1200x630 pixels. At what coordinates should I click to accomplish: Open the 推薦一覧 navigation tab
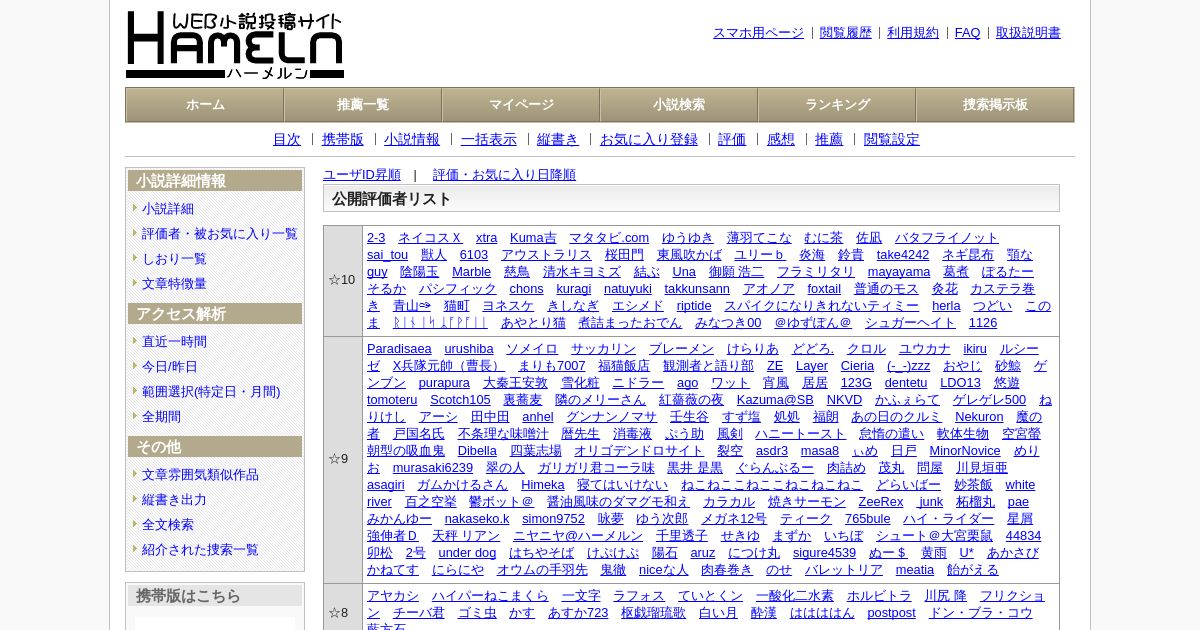pos(363,105)
